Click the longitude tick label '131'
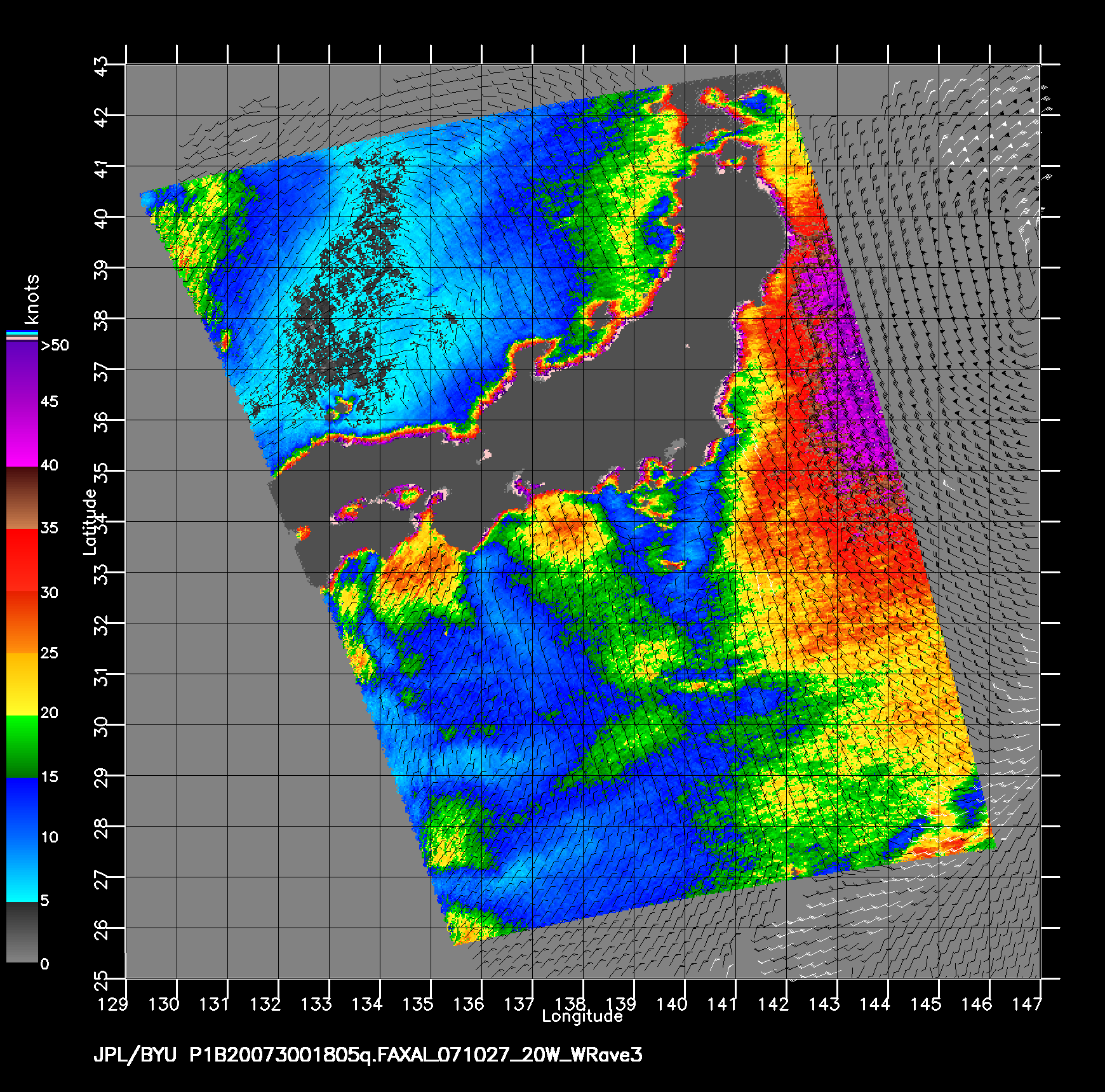1105x1092 pixels. coord(215,1004)
